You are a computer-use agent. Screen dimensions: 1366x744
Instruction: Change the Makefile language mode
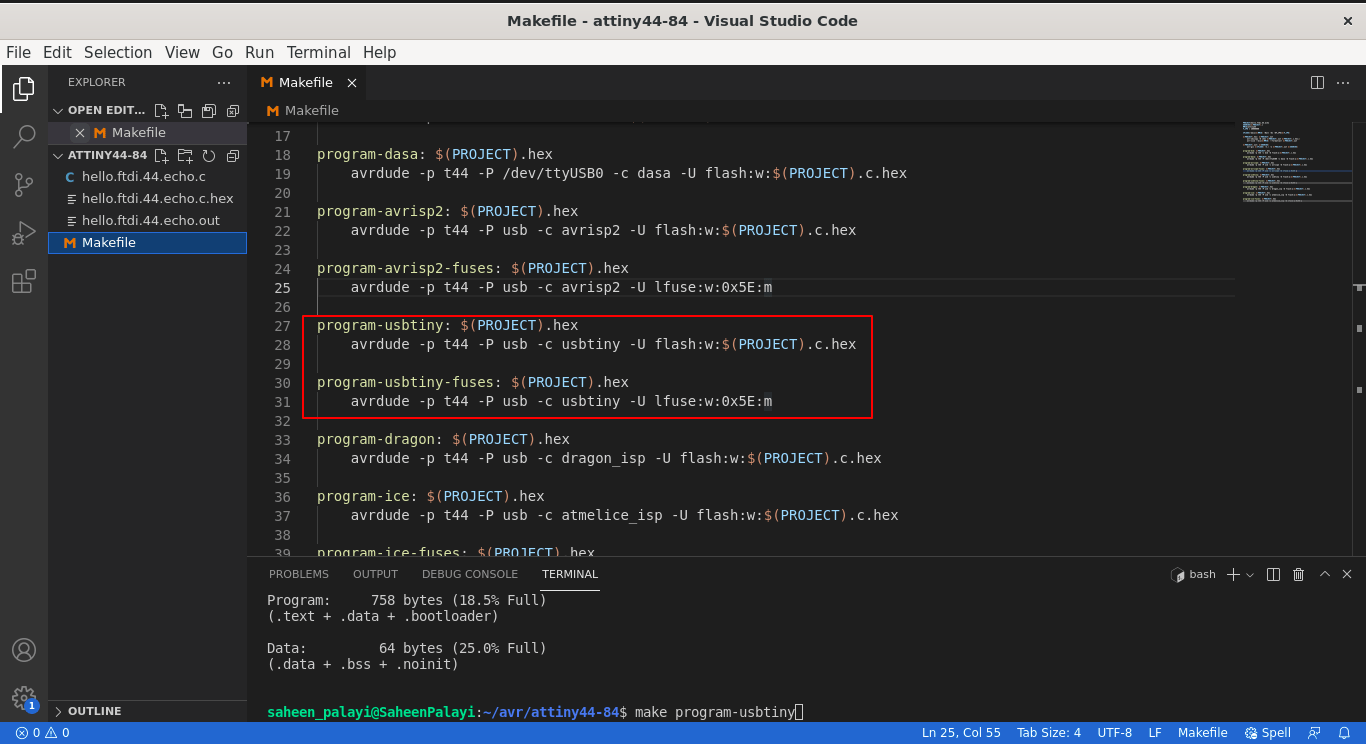(1203, 733)
